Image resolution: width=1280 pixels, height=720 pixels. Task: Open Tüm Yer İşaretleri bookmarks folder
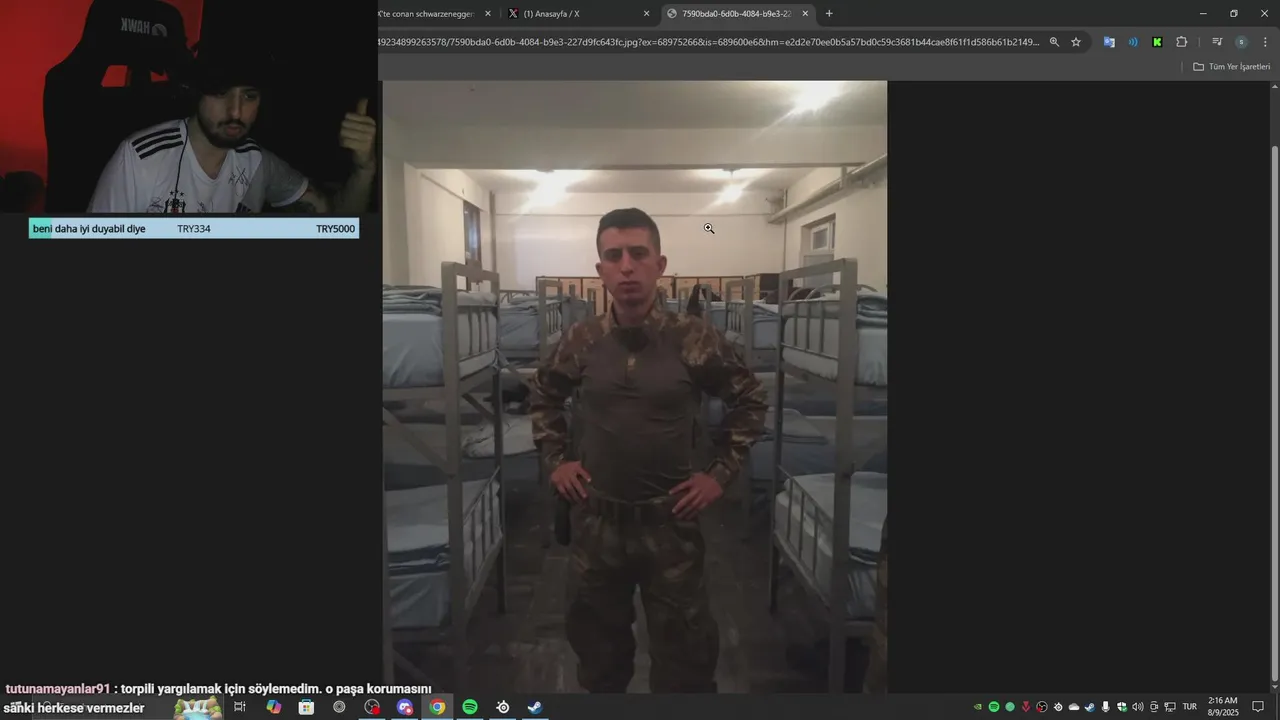[x=1231, y=66]
